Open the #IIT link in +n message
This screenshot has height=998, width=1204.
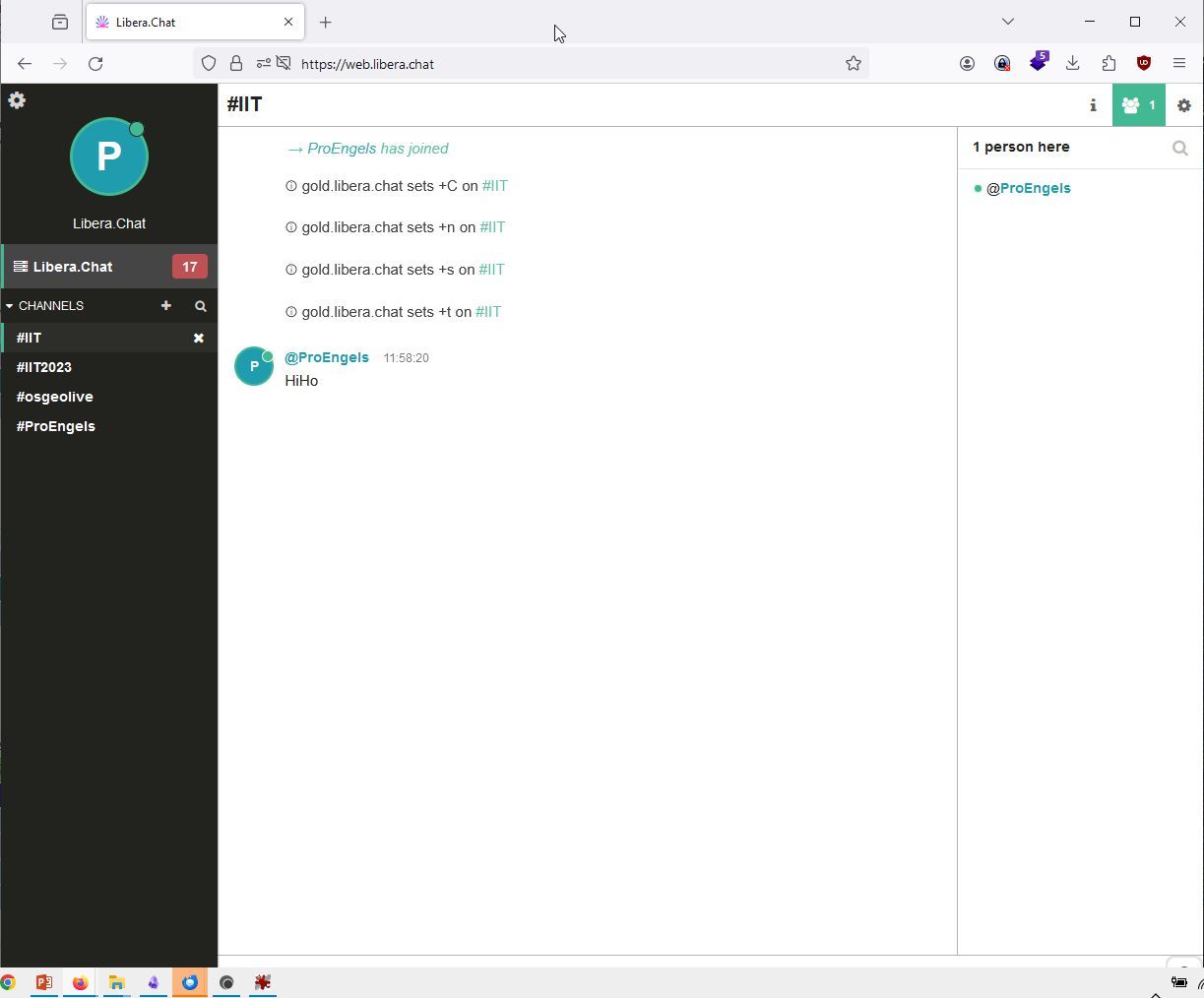(492, 227)
